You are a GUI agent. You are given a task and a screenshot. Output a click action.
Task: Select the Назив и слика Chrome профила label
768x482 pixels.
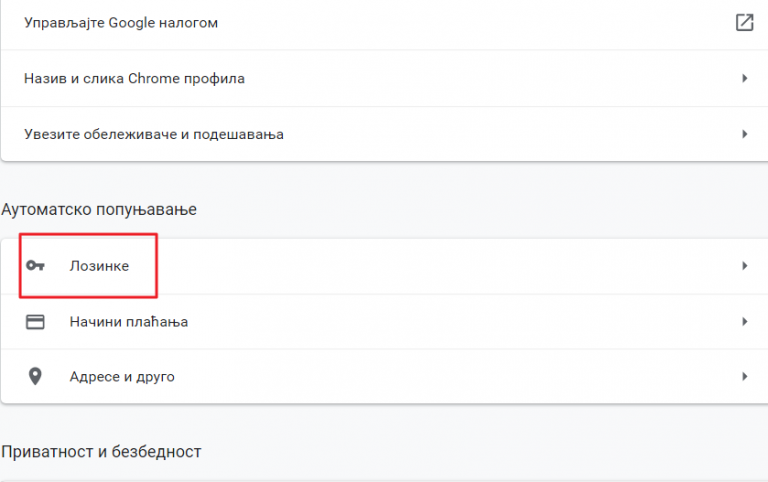pyautogui.click(x=134, y=78)
